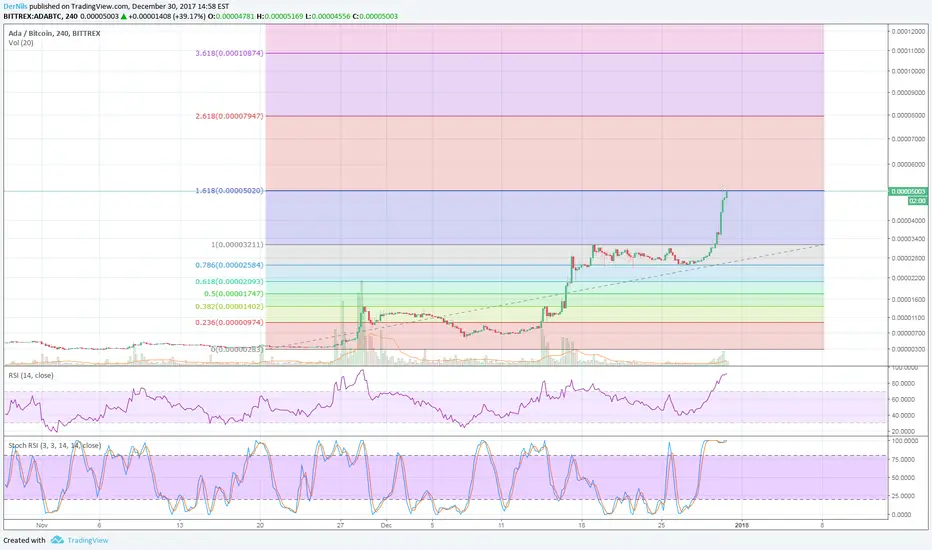Click the +0.00001408 (+39.17%) change value
Image resolution: width=932 pixels, height=550 pixels.
(x=166, y=16)
